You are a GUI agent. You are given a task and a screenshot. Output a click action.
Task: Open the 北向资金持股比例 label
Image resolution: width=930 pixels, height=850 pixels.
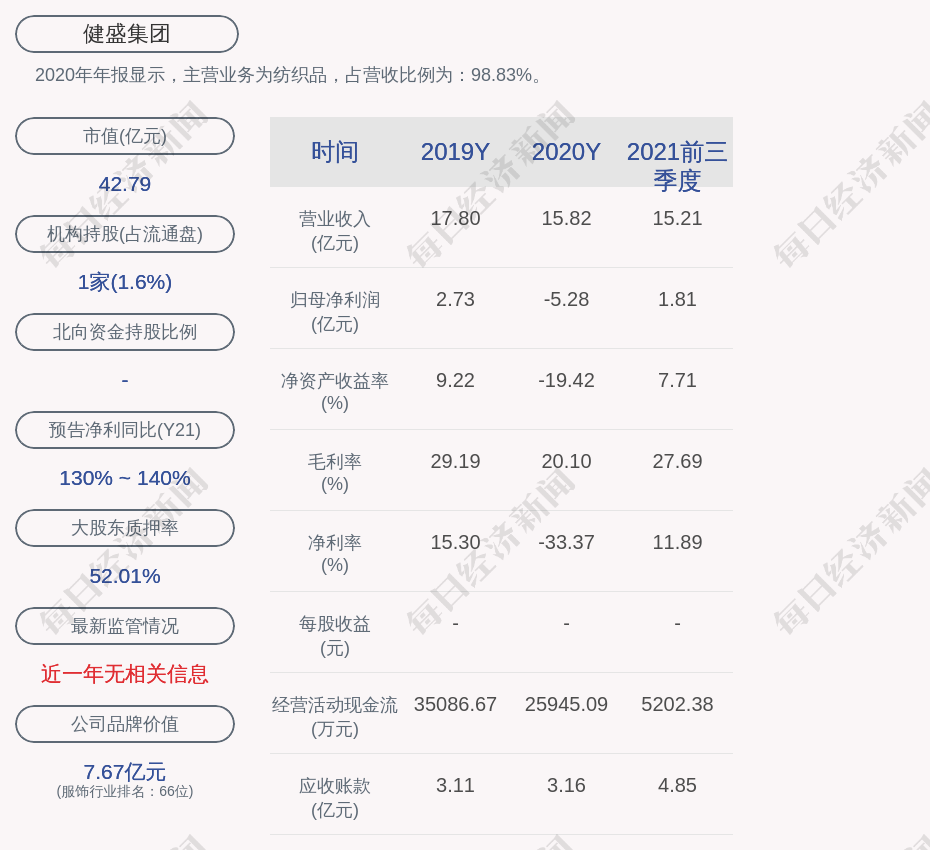125,332
